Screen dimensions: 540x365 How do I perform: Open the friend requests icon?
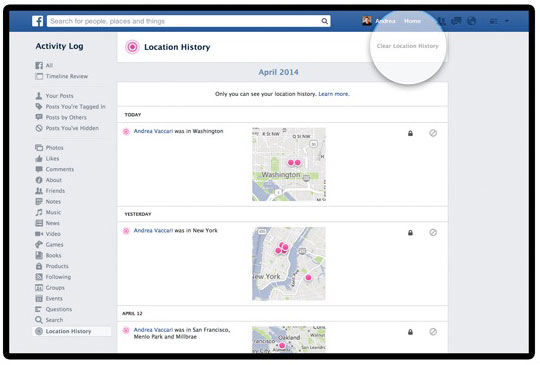tap(442, 21)
